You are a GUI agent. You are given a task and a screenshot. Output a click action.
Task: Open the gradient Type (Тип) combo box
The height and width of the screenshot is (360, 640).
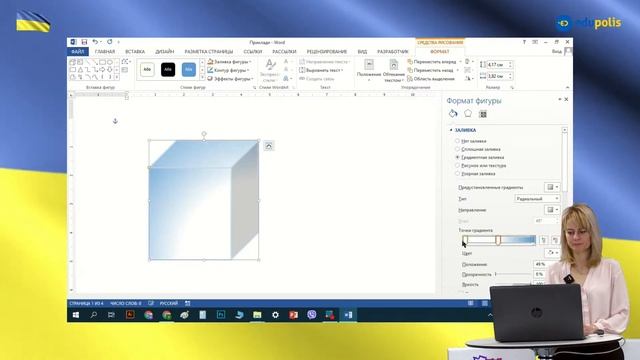537,199
